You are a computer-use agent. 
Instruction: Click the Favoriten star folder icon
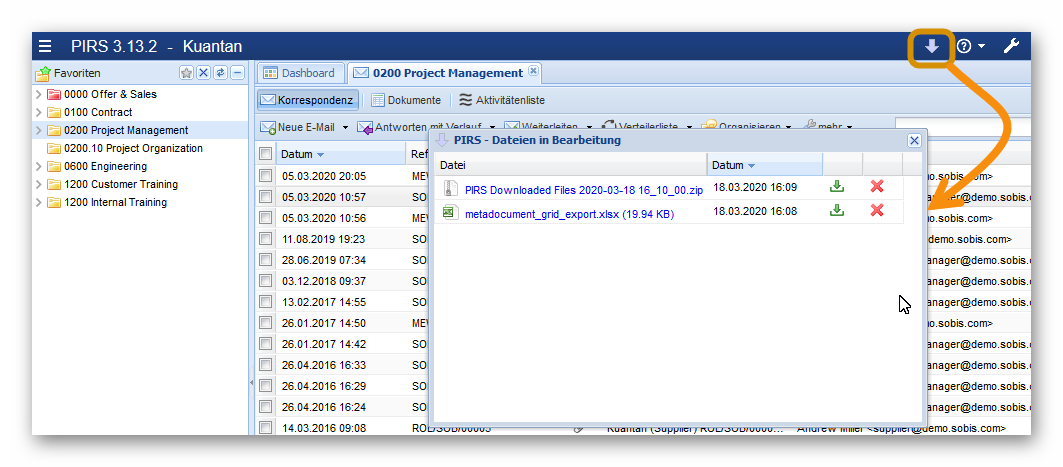(43, 72)
